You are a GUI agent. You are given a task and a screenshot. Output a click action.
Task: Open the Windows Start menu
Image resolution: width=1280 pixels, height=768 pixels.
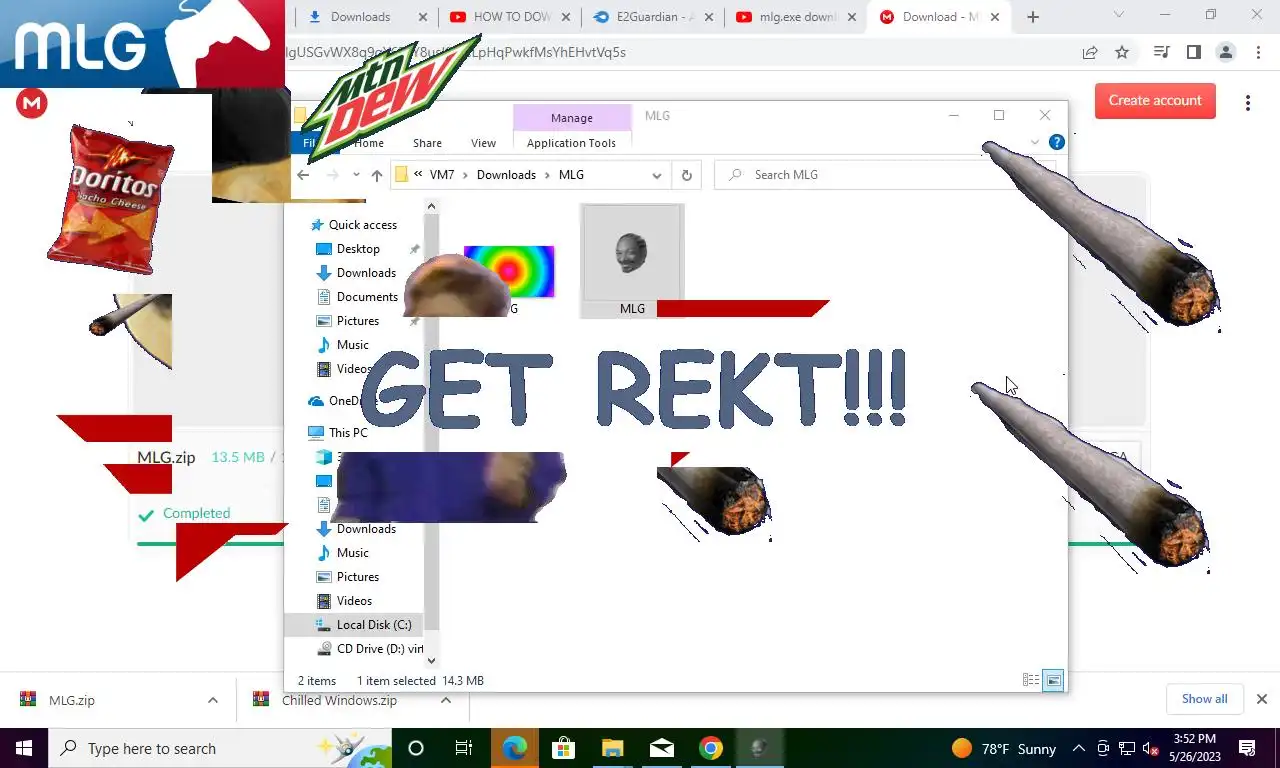pos(23,748)
